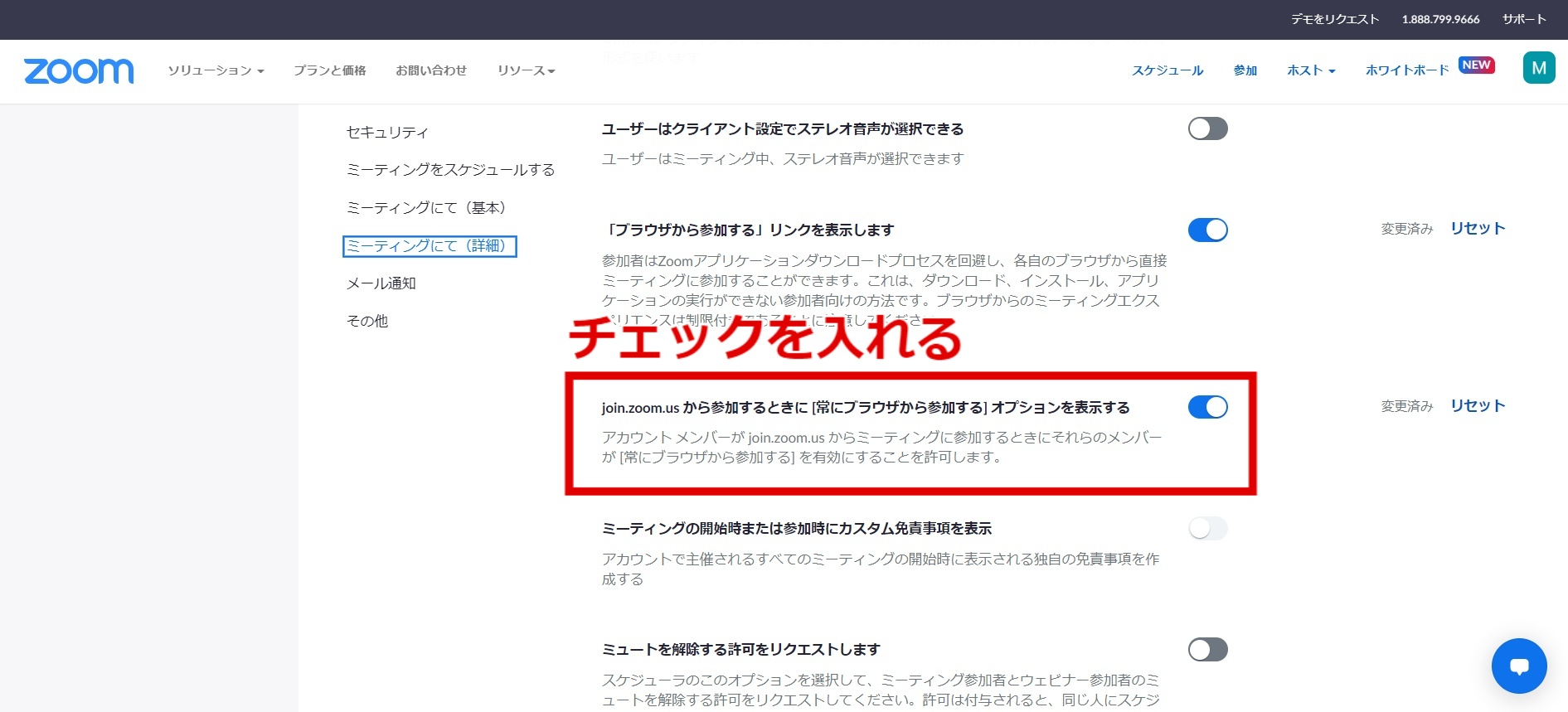Screen dimensions: 1568x712
Task: Click the カスタム免責事項を表示 setting title
Action: [797, 529]
